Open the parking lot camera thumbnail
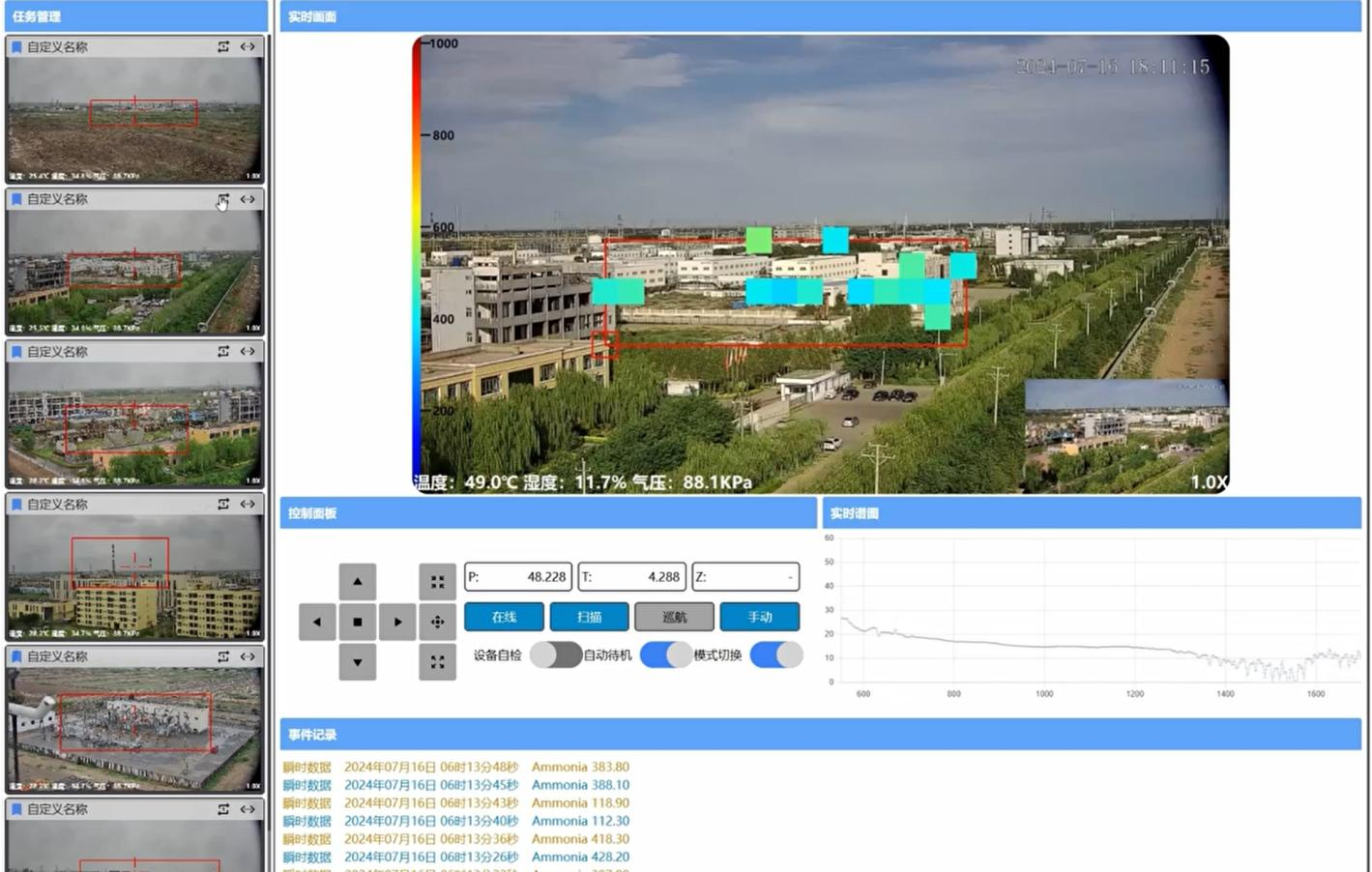This screenshot has width=1372, height=872. pyautogui.click(x=134, y=272)
